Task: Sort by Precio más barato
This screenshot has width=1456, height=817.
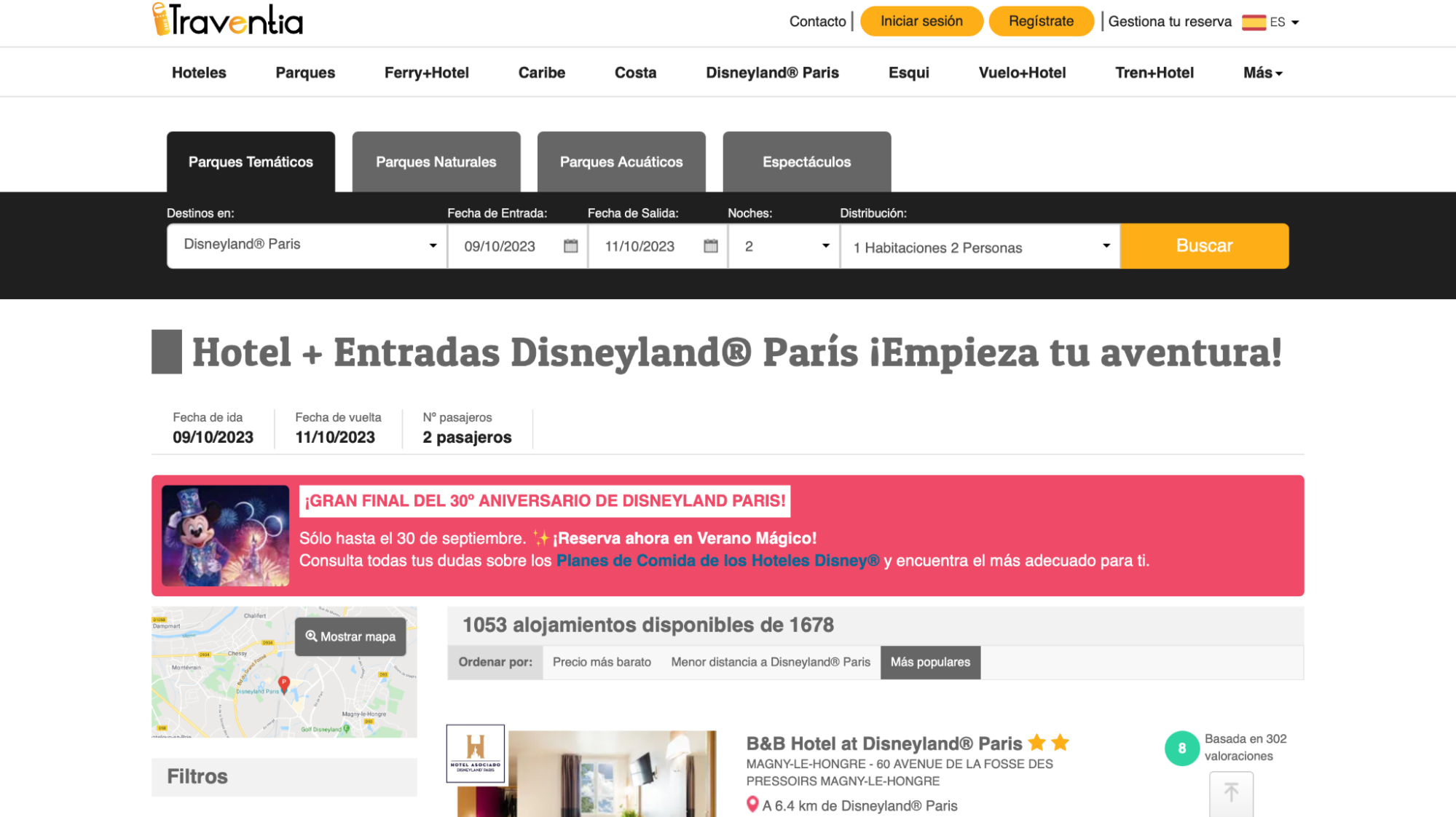Action: pyautogui.click(x=602, y=662)
